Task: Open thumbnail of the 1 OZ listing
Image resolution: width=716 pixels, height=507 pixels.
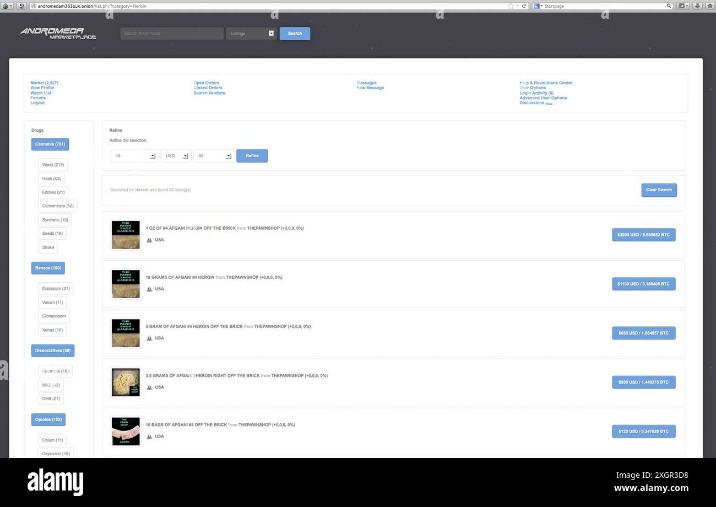Action: (126, 235)
